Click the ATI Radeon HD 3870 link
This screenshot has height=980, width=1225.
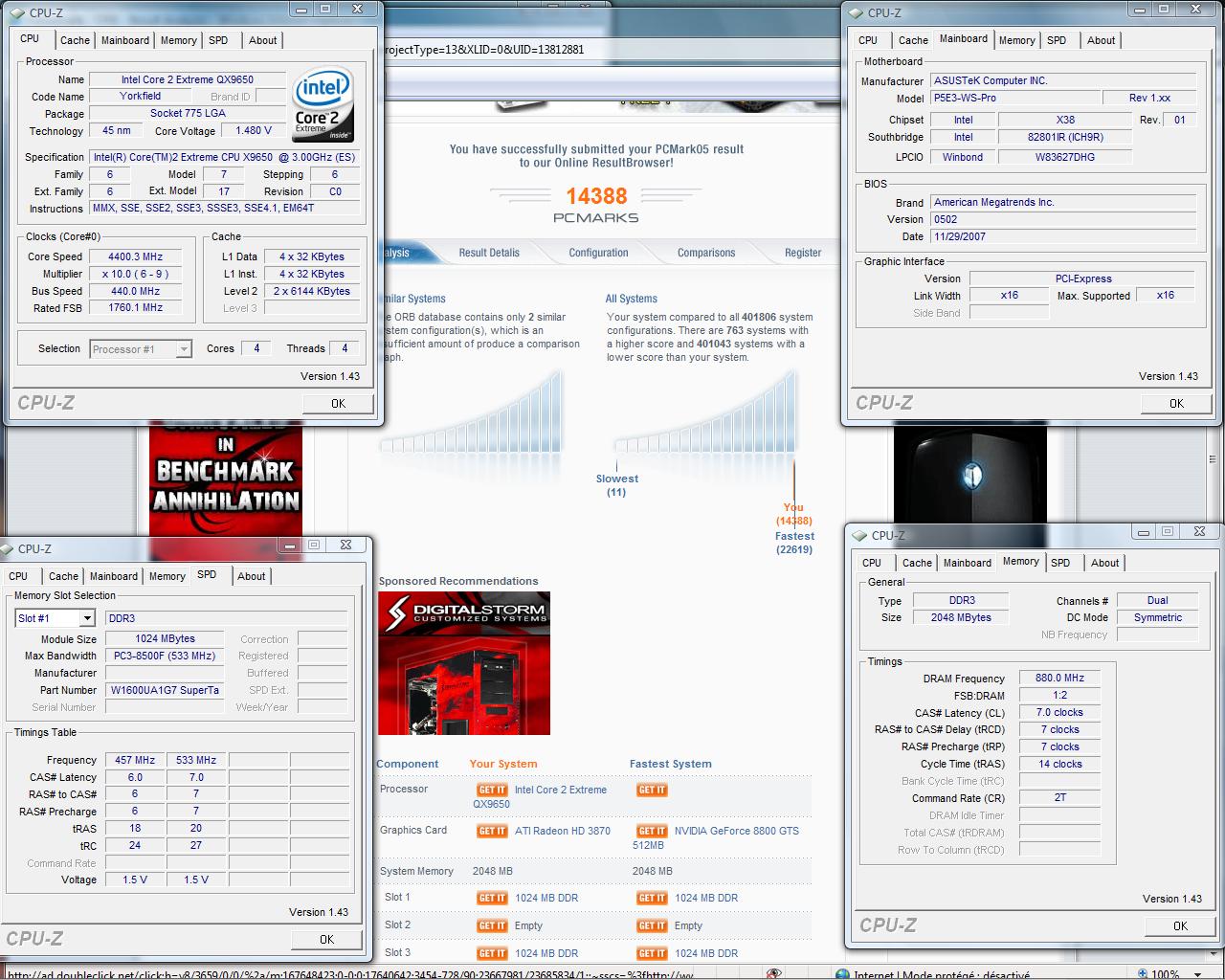pos(562,831)
